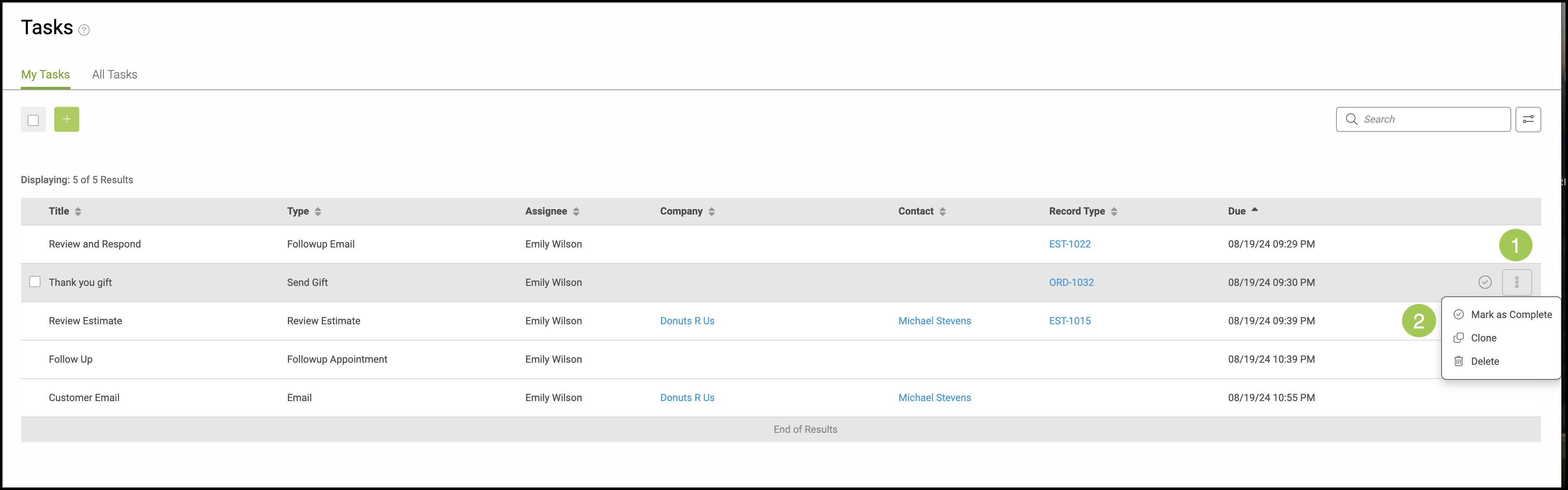Open the three-dot menu on Thank you gift row
Image resolution: width=1568 pixels, height=490 pixels.
tap(1516, 283)
